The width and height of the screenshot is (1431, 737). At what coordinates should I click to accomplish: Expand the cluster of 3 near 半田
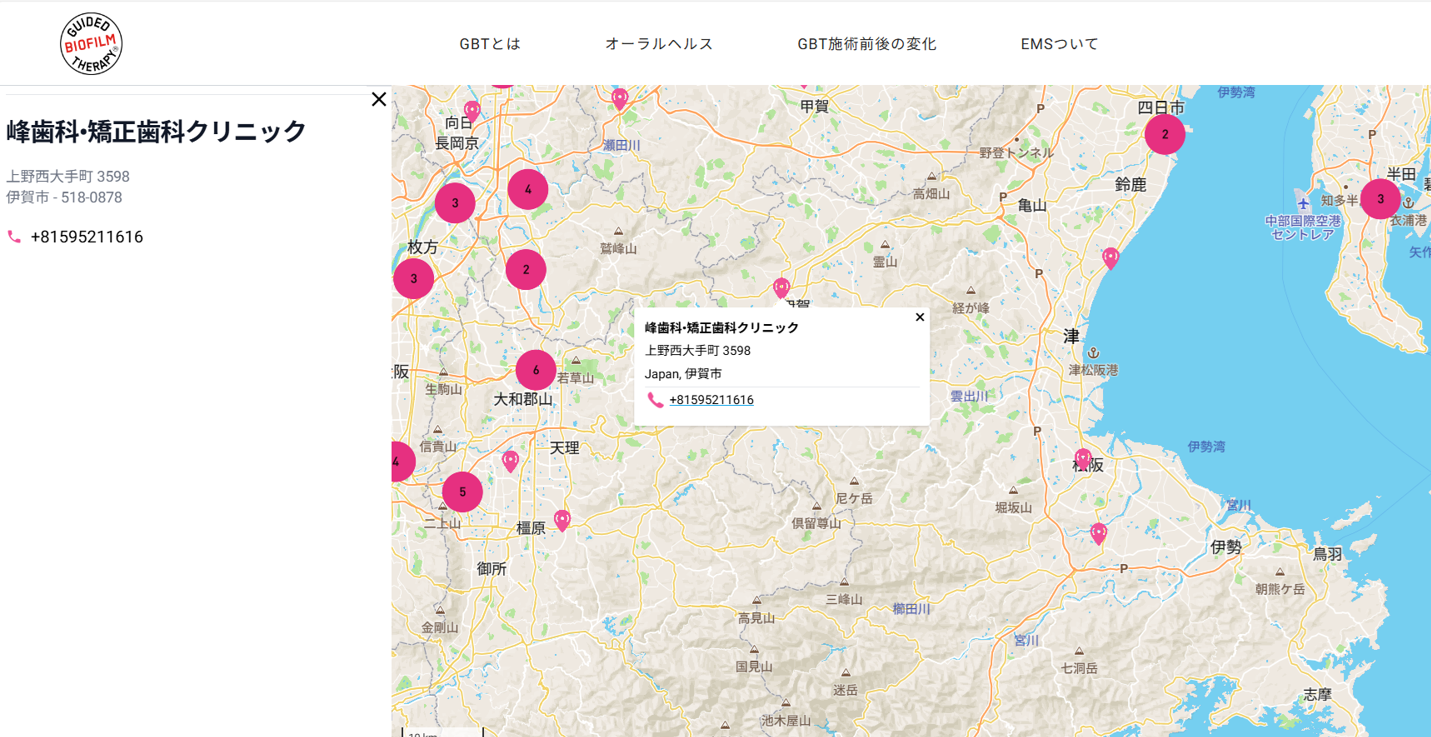point(1380,199)
